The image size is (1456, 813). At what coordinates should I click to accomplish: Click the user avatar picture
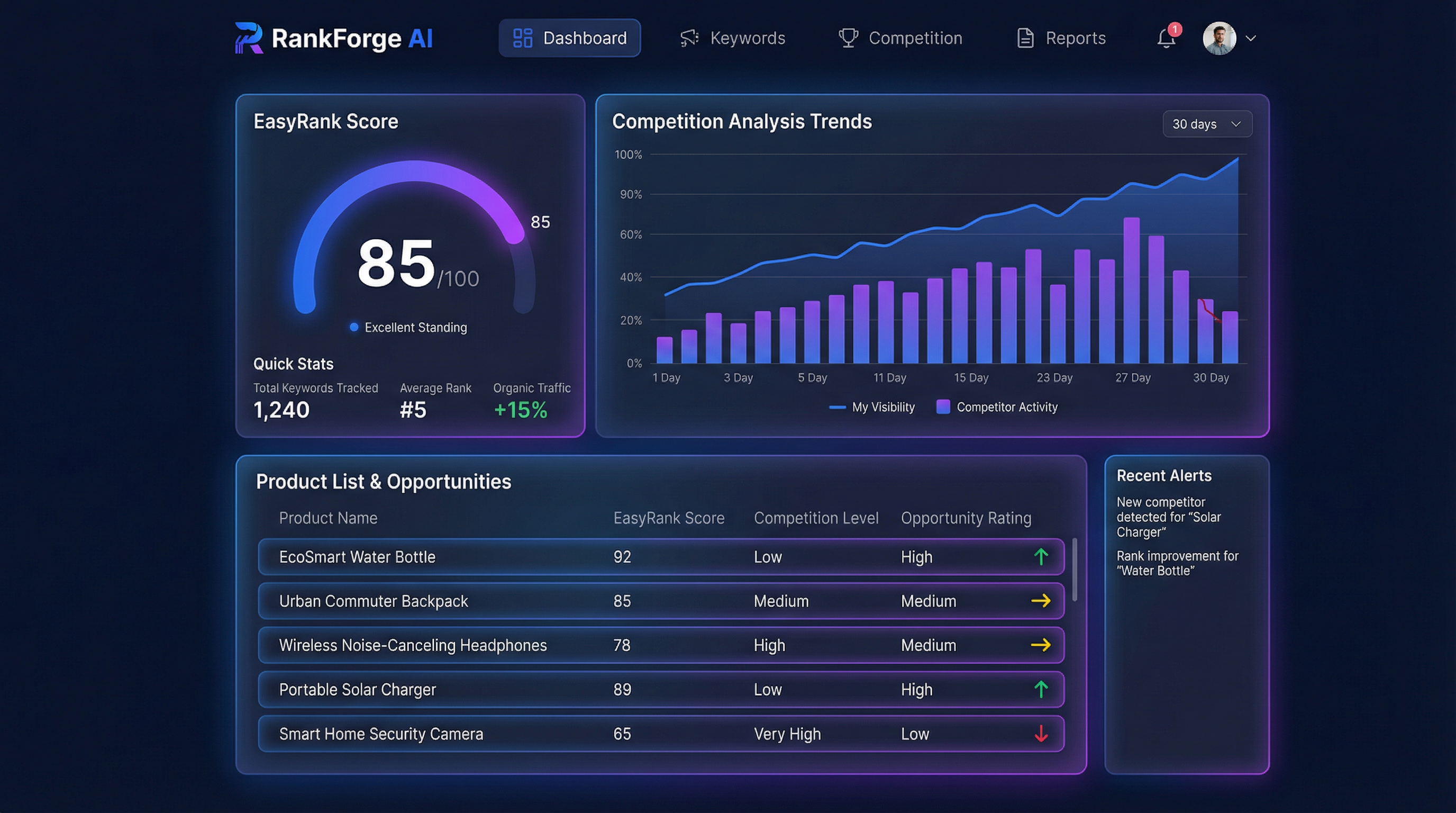pos(1219,39)
